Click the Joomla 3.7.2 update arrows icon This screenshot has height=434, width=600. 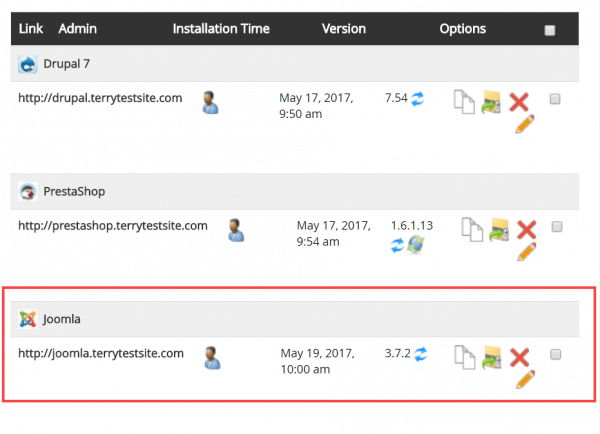421,354
